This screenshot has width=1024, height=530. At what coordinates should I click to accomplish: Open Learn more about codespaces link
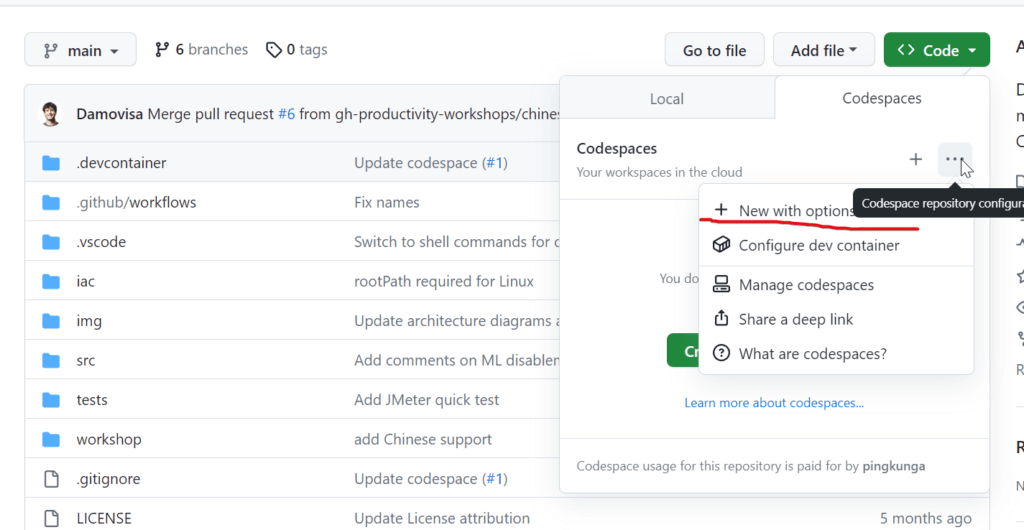click(774, 403)
